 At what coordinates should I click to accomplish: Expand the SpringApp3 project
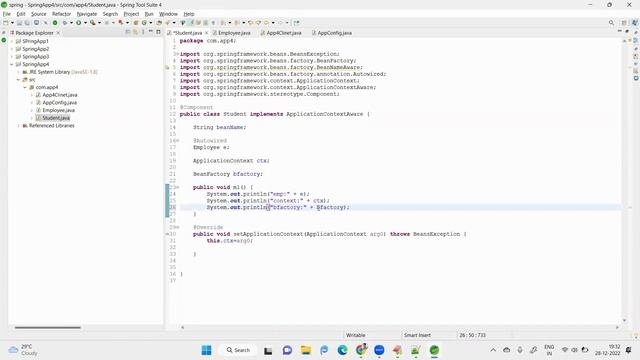point(12,57)
